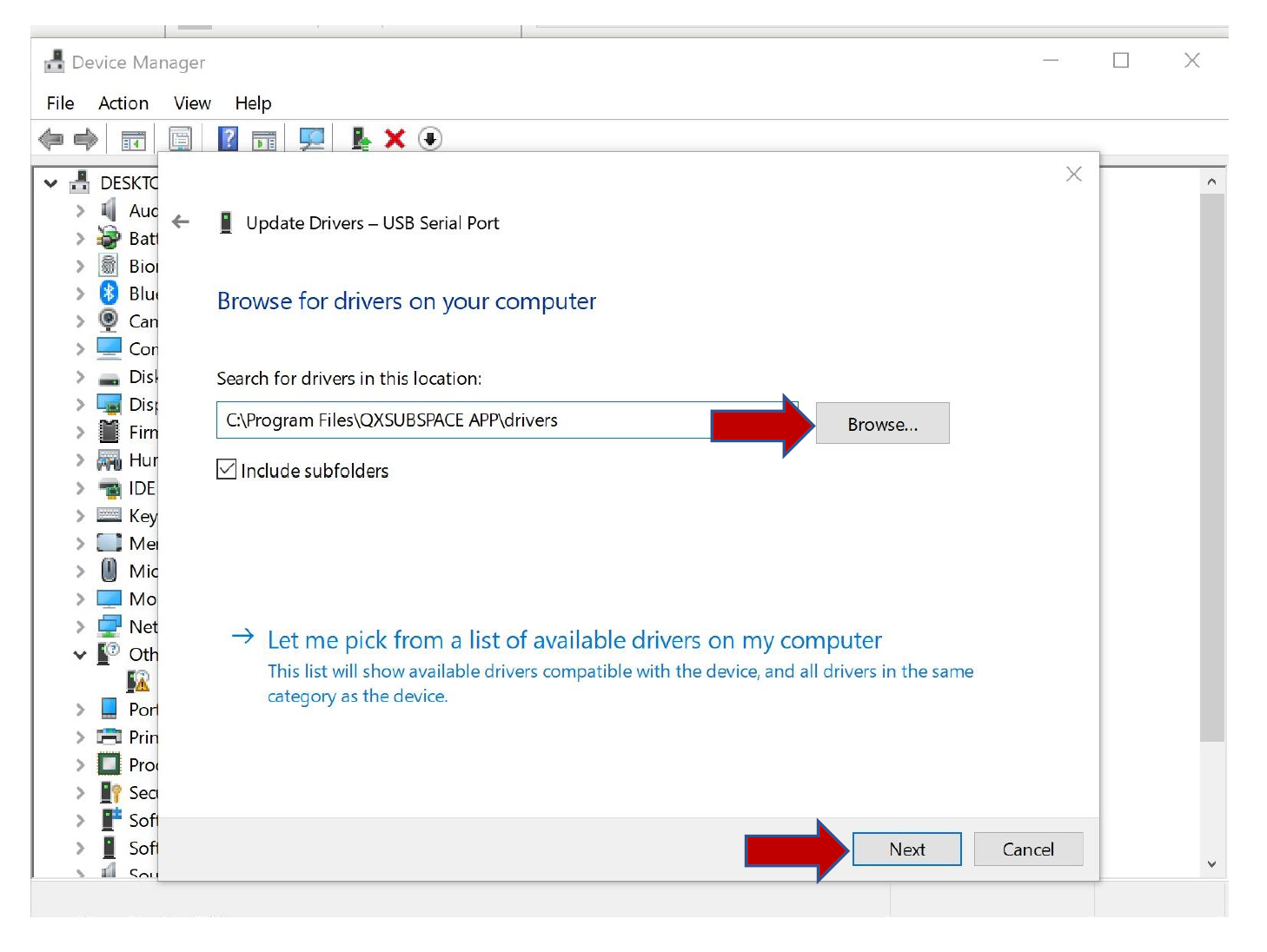Expand the Keyboards category
The height and width of the screenshot is (952, 1267).
[78, 515]
